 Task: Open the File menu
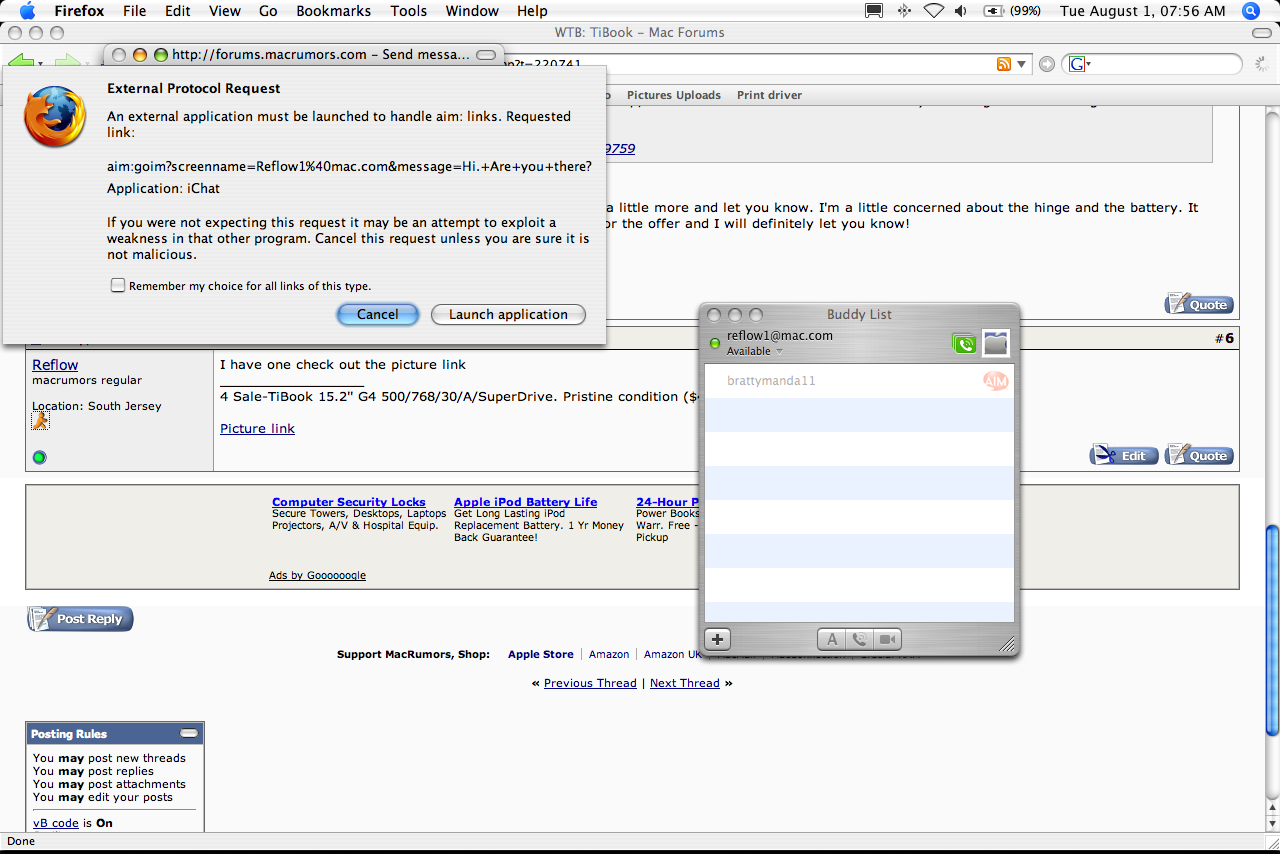[x=134, y=11]
